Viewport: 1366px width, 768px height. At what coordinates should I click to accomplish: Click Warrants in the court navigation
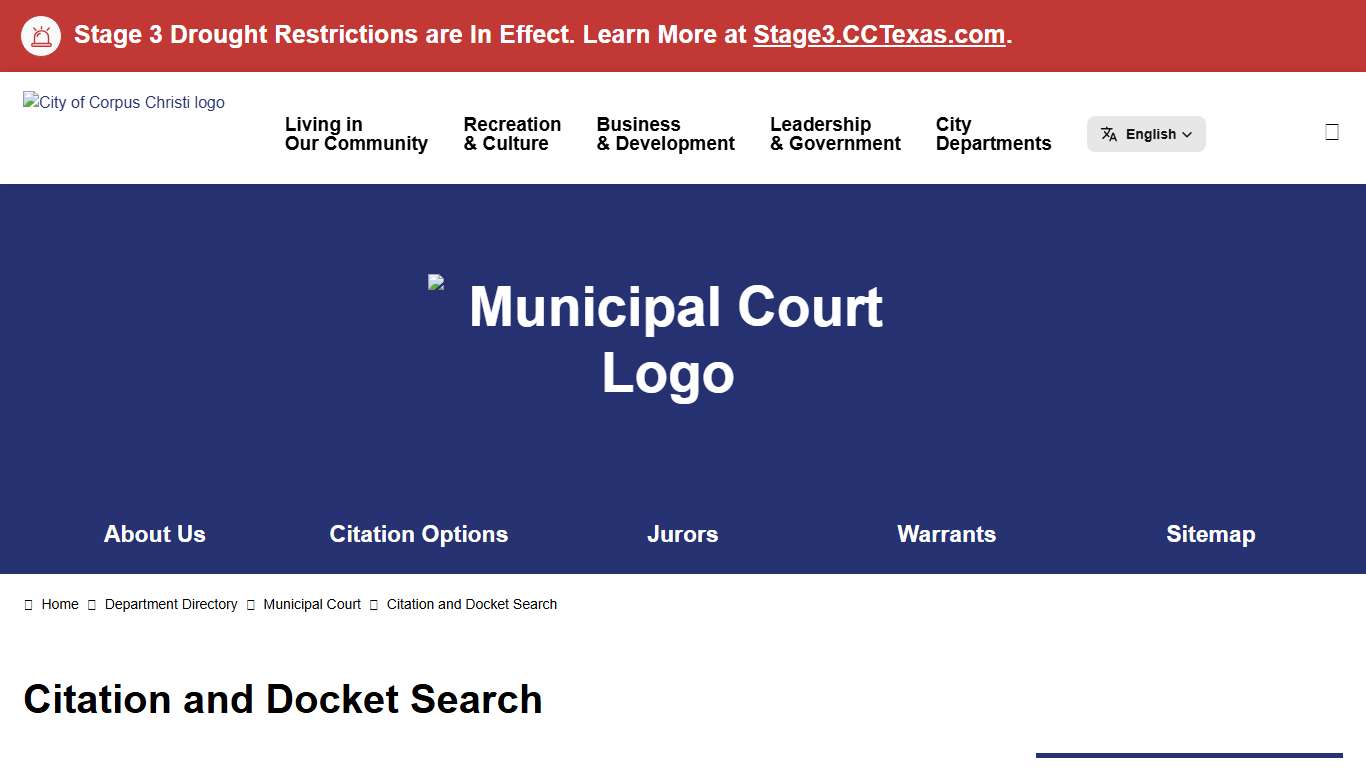pyautogui.click(x=946, y=534)
